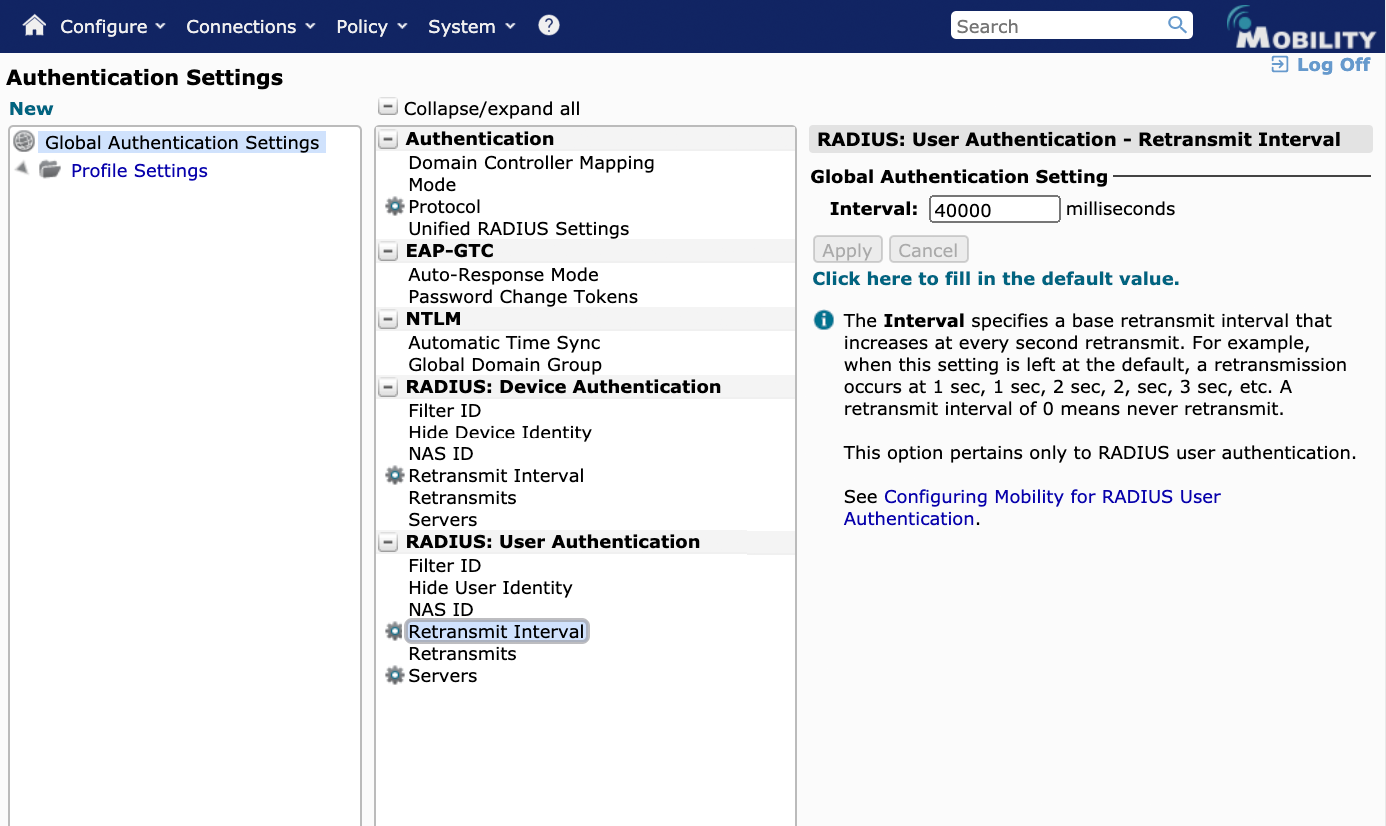
Task: Open the Policy menu
Action: [371, 27]
